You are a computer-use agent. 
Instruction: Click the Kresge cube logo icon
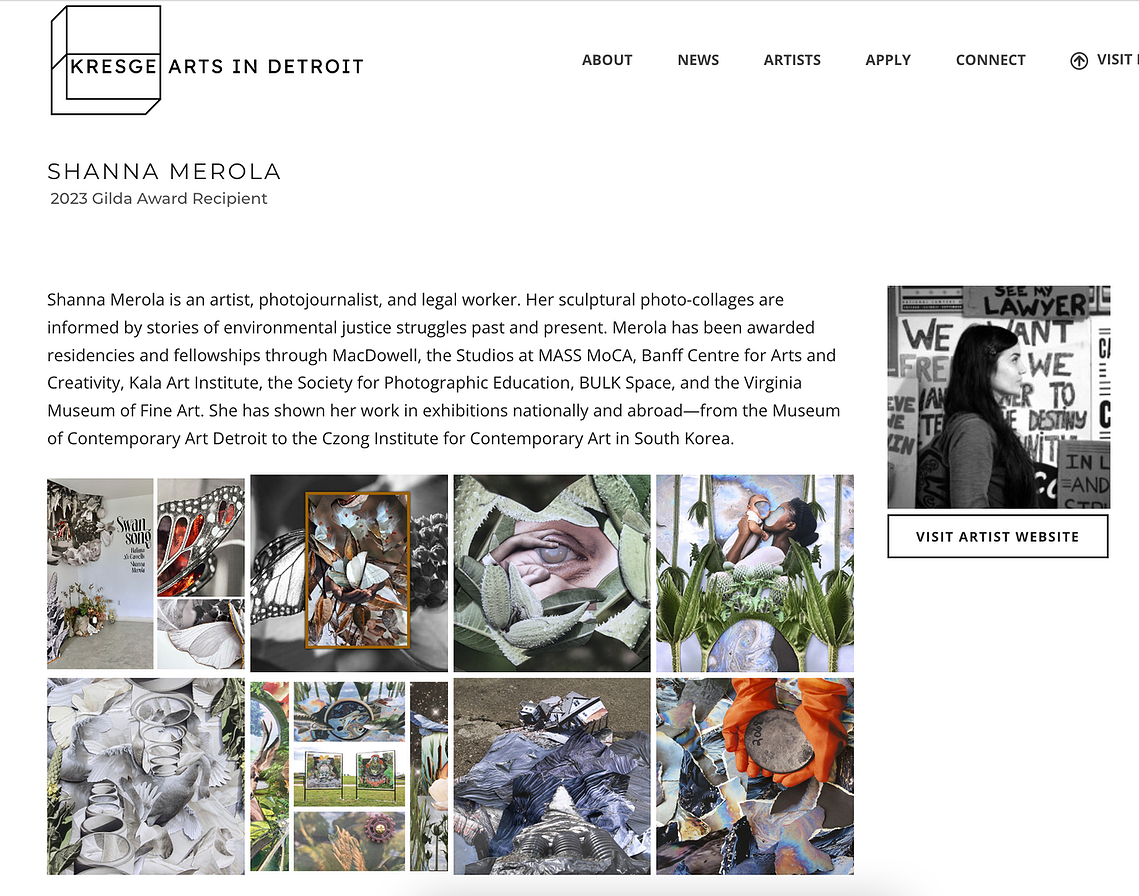[x=105, y=60]
